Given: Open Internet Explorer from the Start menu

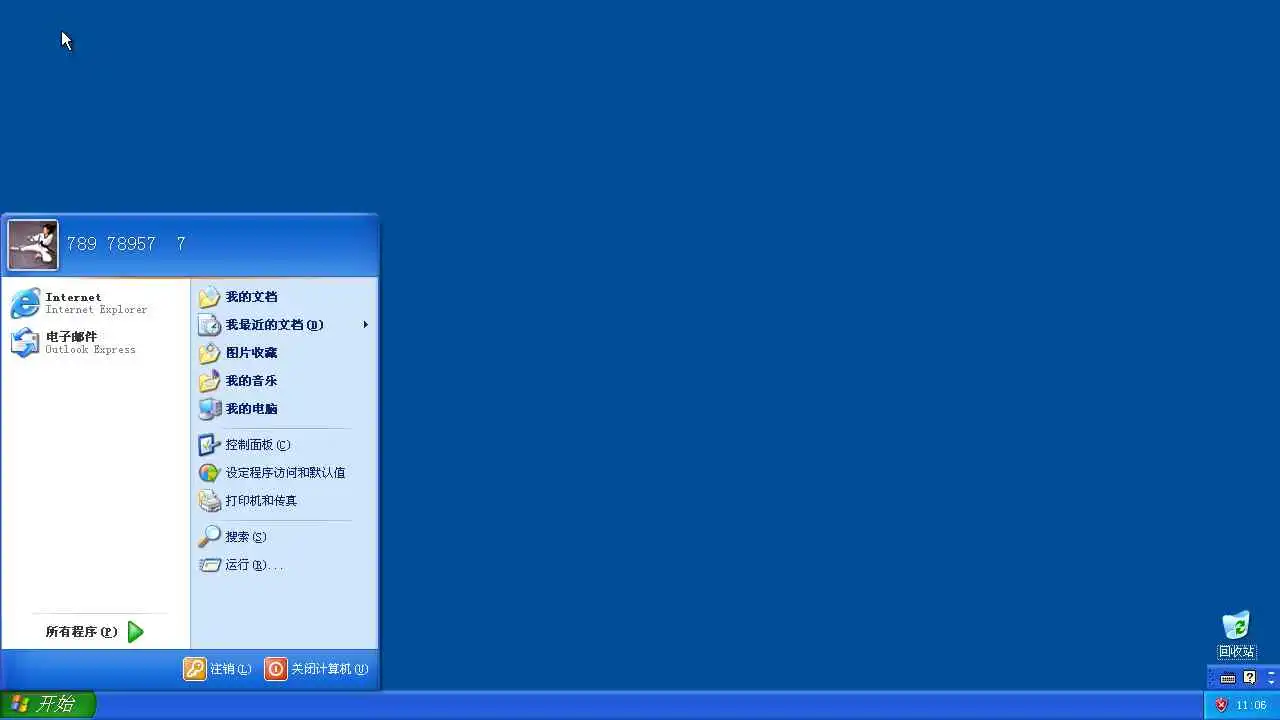Looking at the screenshot, I should [96, 303].
